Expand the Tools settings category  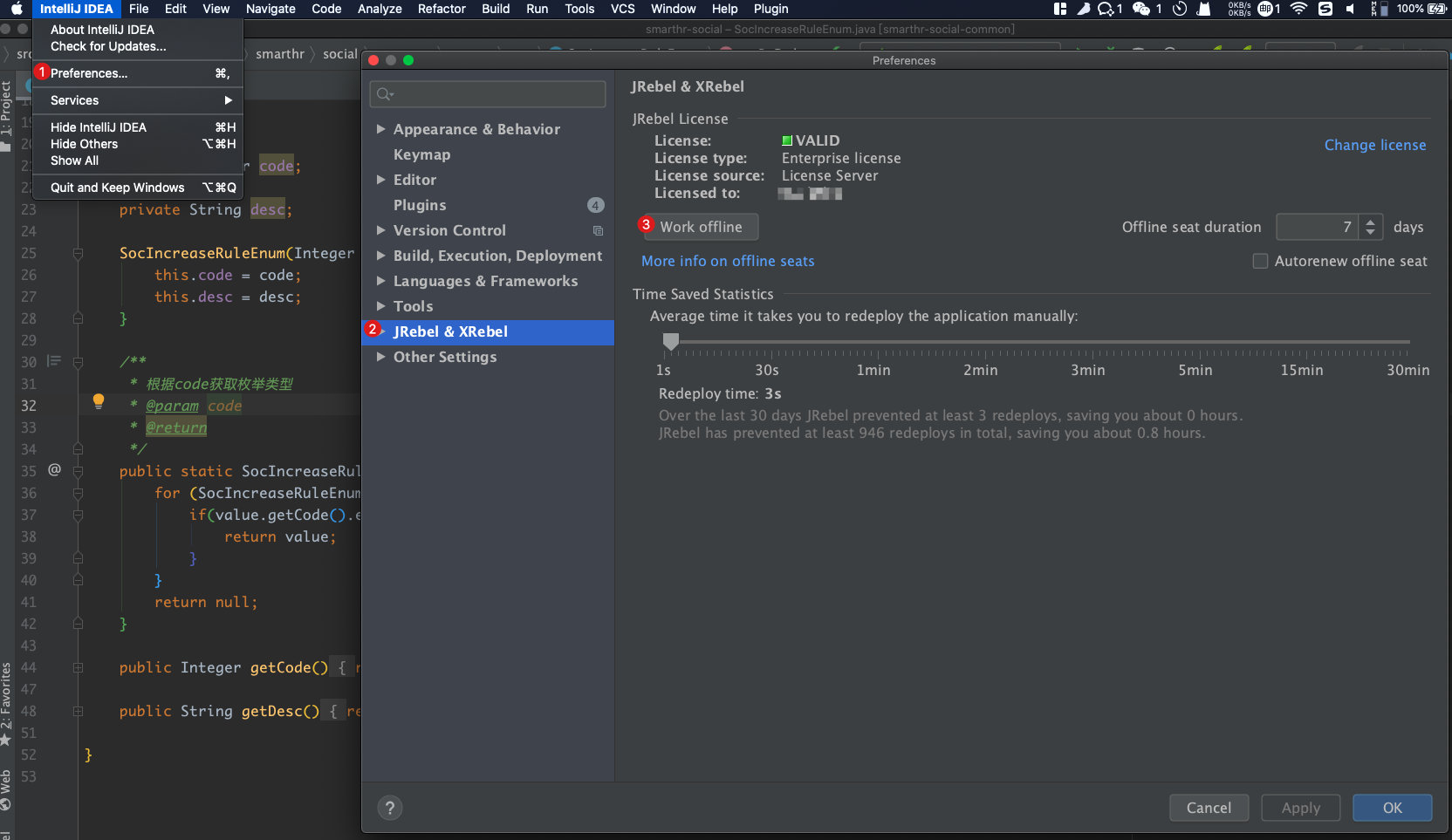[380, 306]
